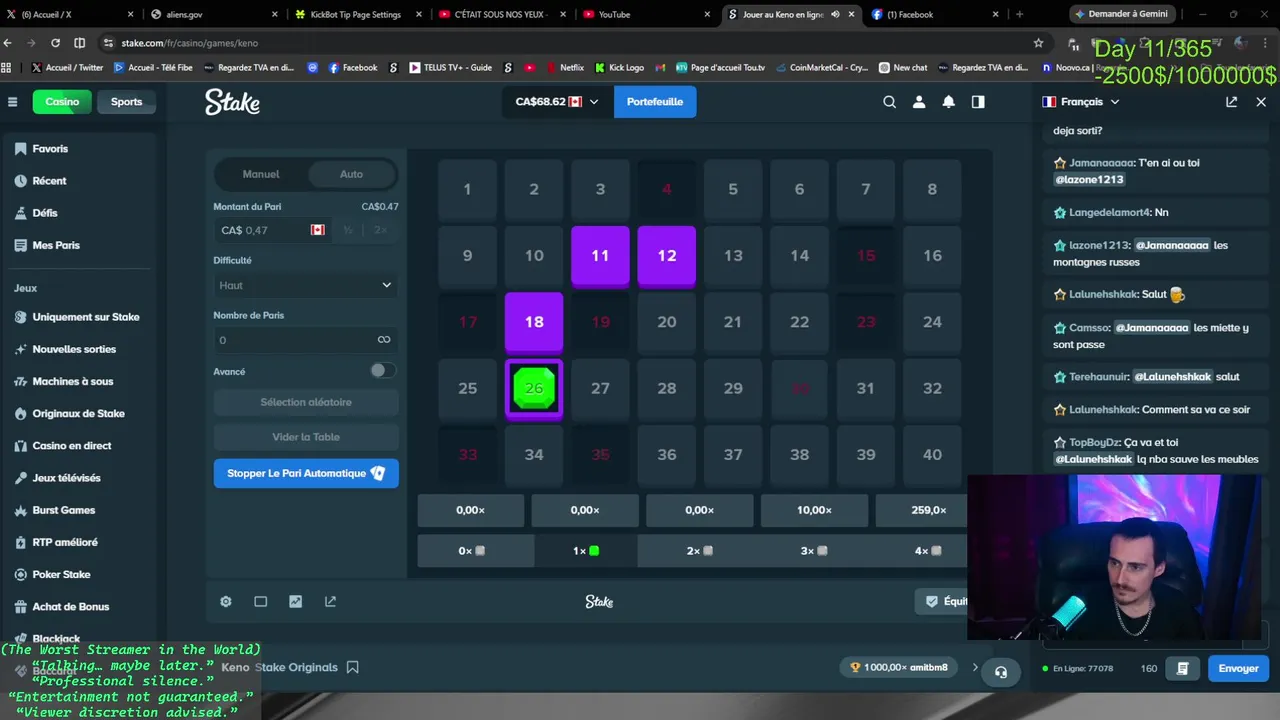
Task: Open the Difficulté dropdown set to Haut
Action: click(306, 285)
